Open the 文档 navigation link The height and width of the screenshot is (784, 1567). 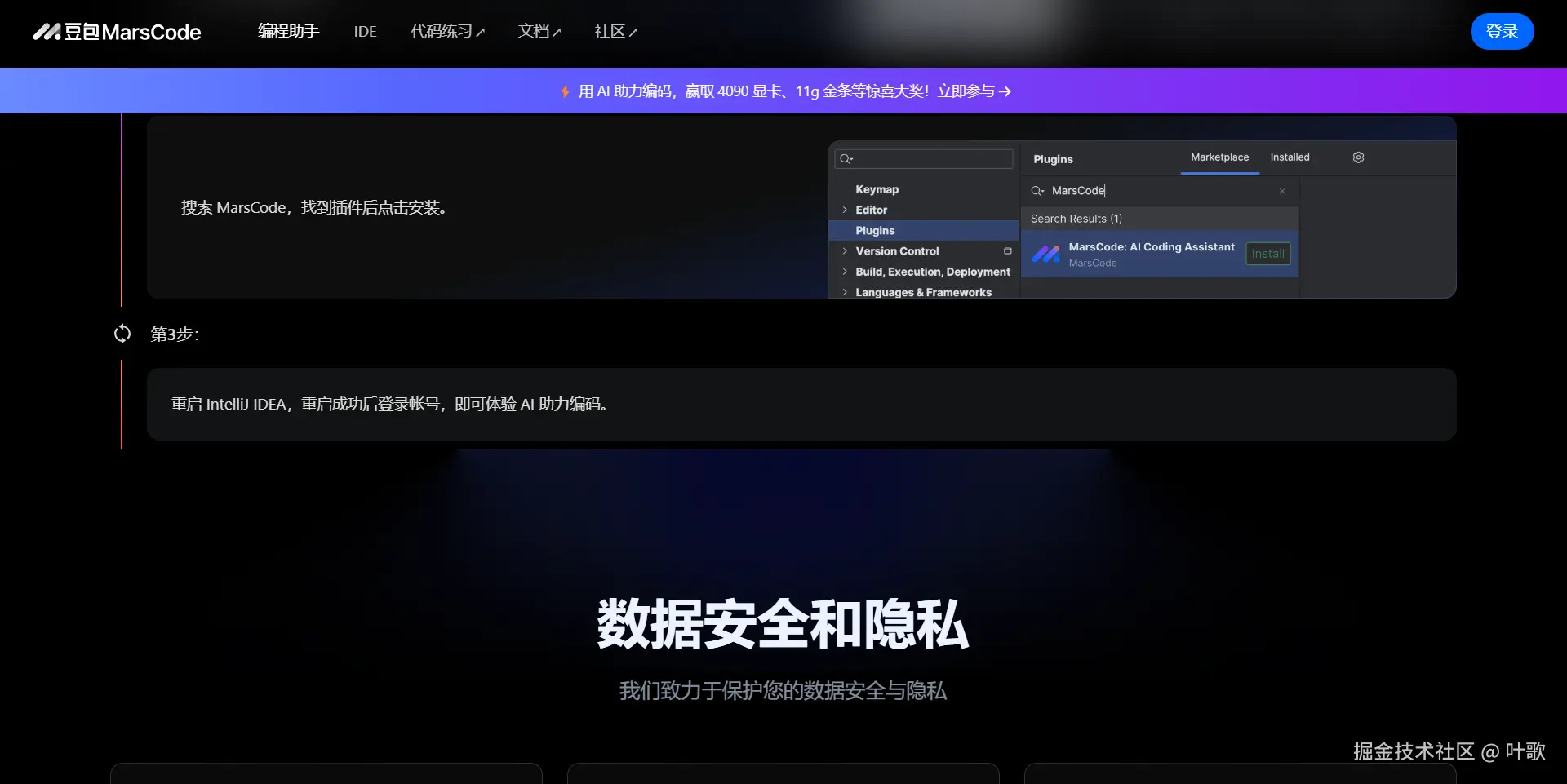coord(539,31)
